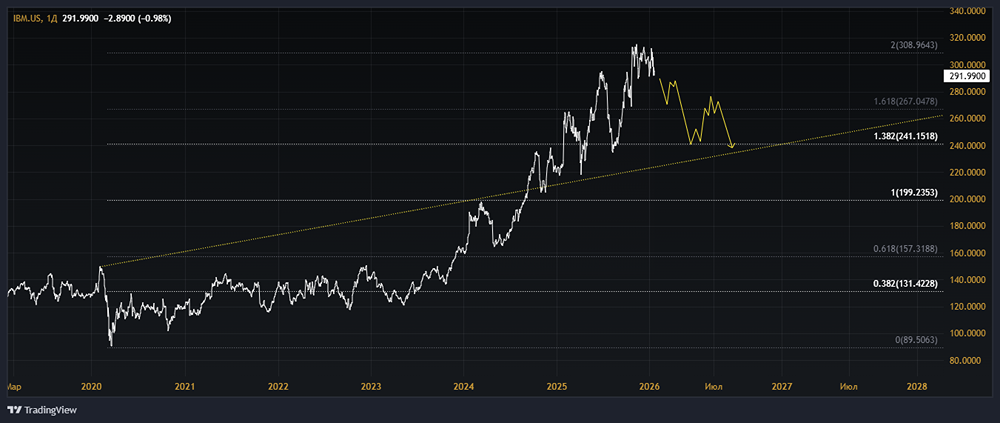This screenshot has height=423, width=1000.
Task: Click the 2024 time axis label
Action: click(464, 387)
